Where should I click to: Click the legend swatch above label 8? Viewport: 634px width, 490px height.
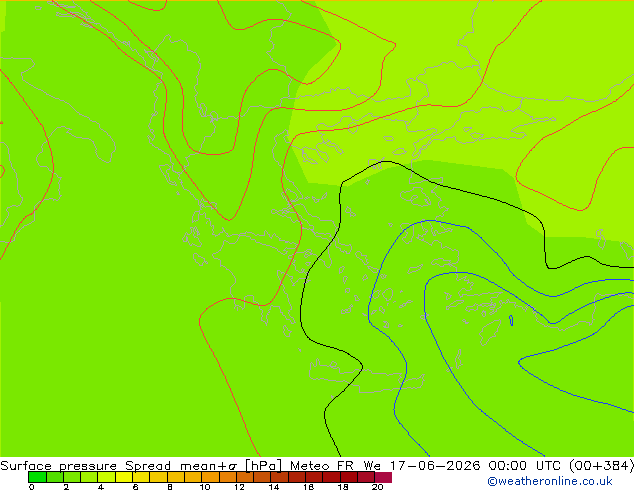tap(175, 477)
